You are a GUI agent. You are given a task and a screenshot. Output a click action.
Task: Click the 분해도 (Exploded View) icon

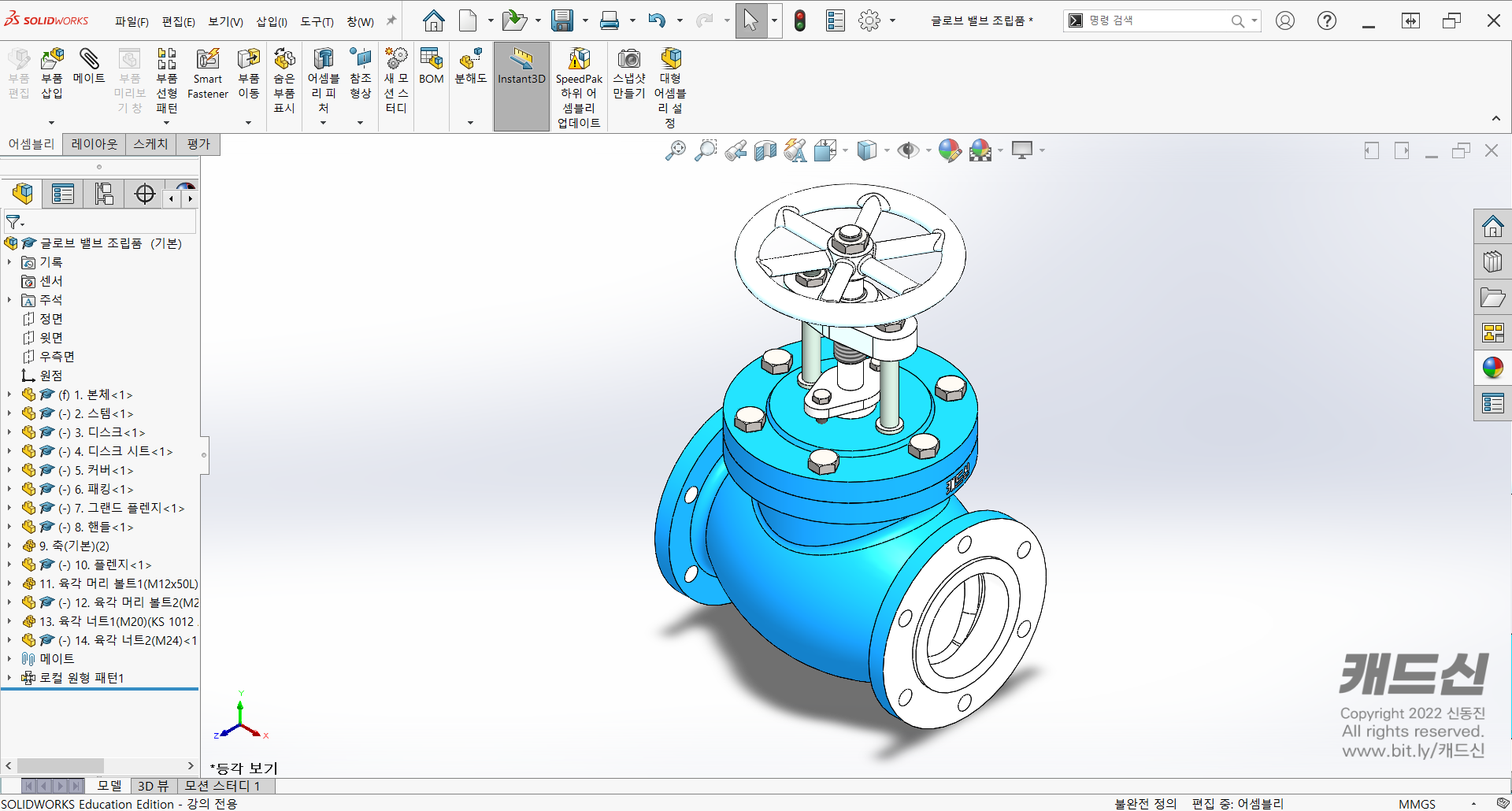[x=471, y=59]
